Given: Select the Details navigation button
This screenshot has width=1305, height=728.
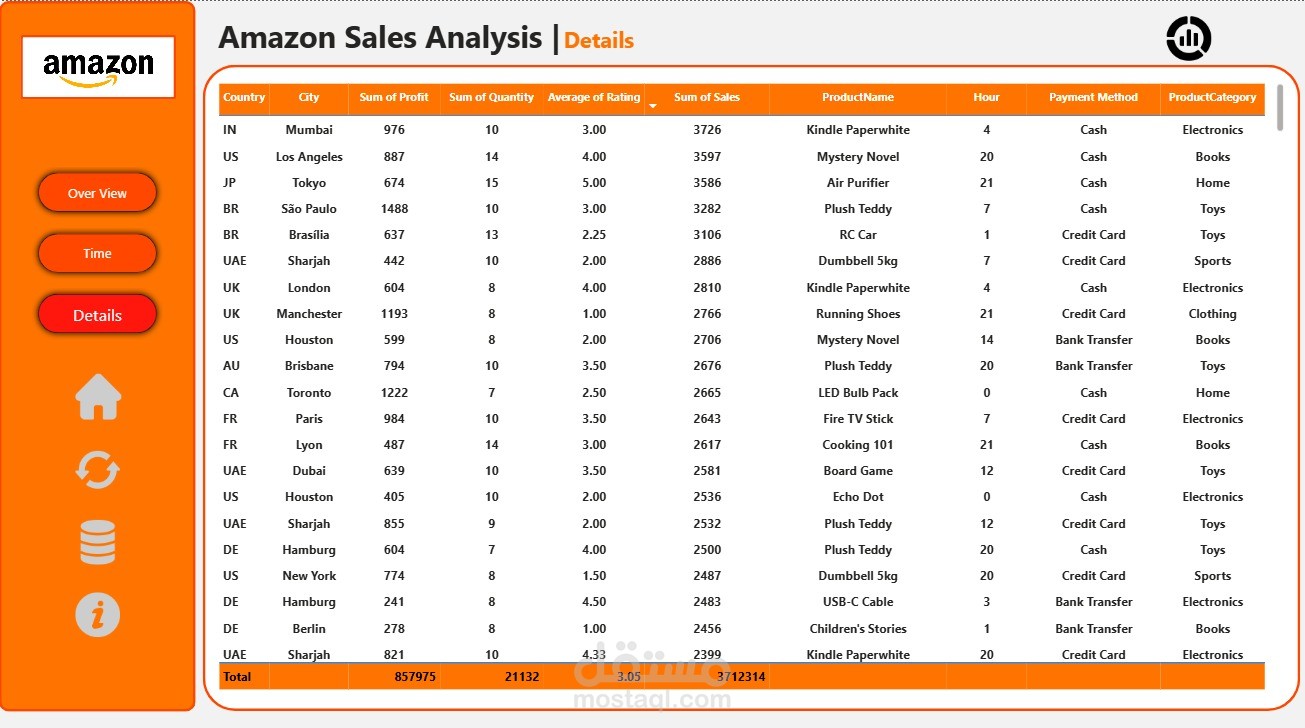Looking at the screenshot, I should click(97, 314).
